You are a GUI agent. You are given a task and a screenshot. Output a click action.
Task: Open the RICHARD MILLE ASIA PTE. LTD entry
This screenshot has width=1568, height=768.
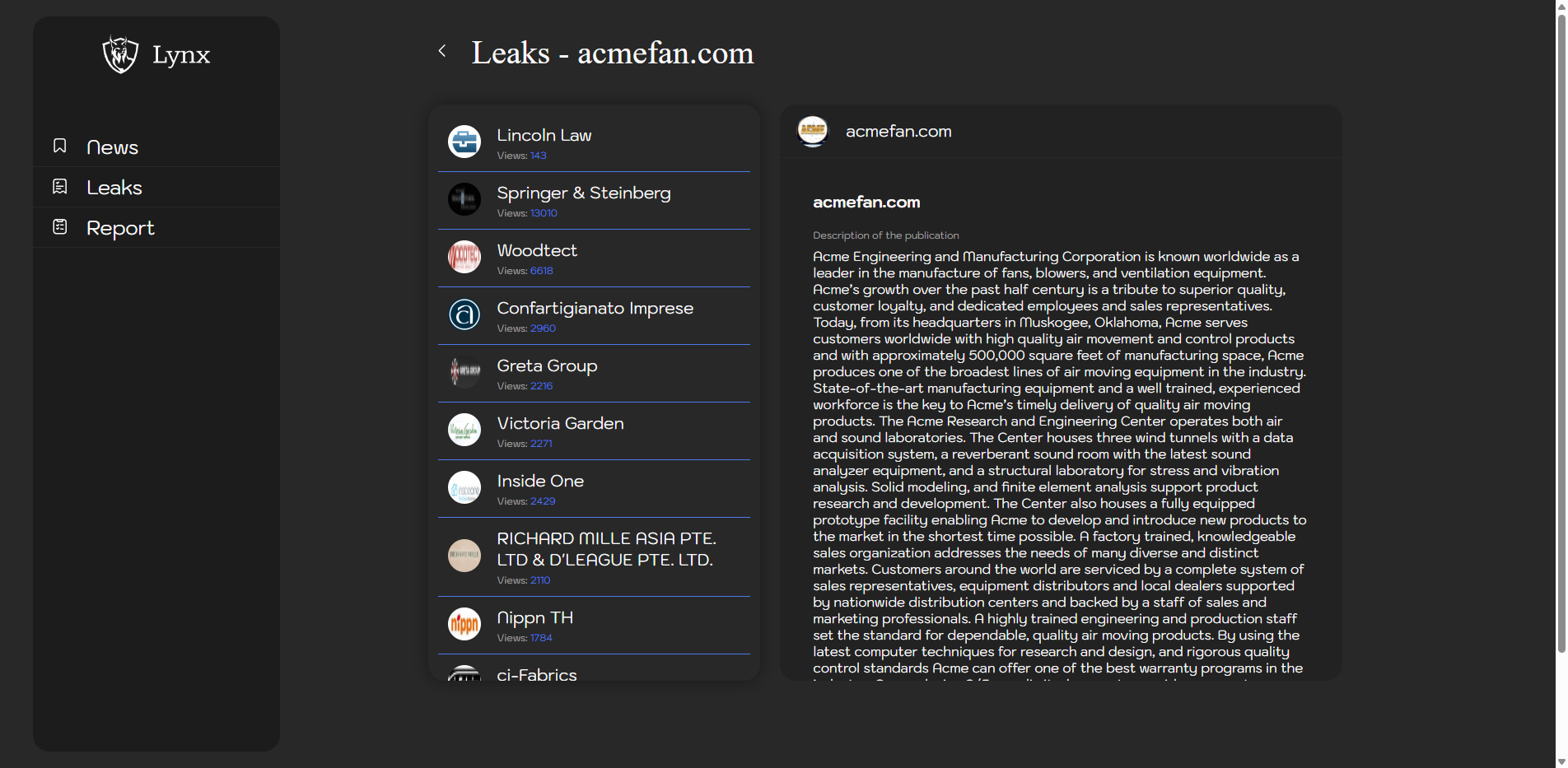[x=605, y=549]
